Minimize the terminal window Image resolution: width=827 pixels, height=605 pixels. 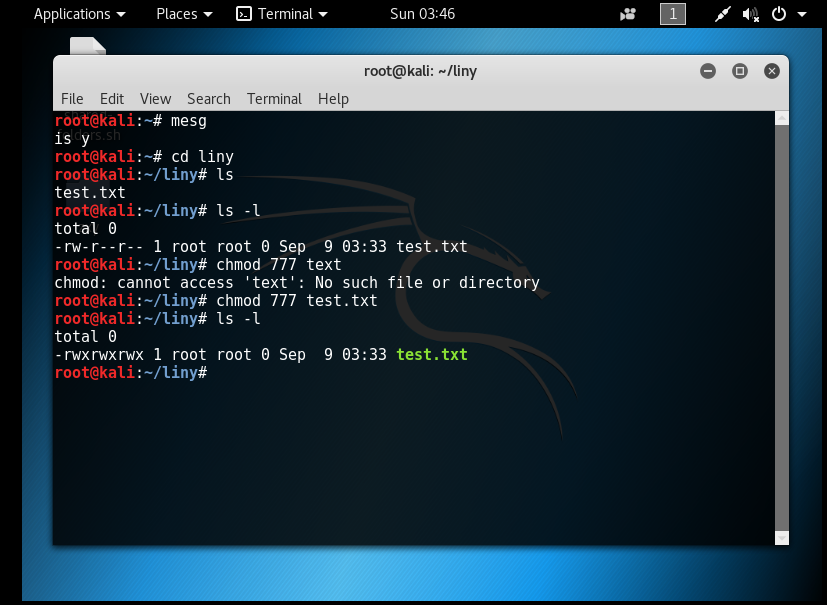(x=708, y=71)
